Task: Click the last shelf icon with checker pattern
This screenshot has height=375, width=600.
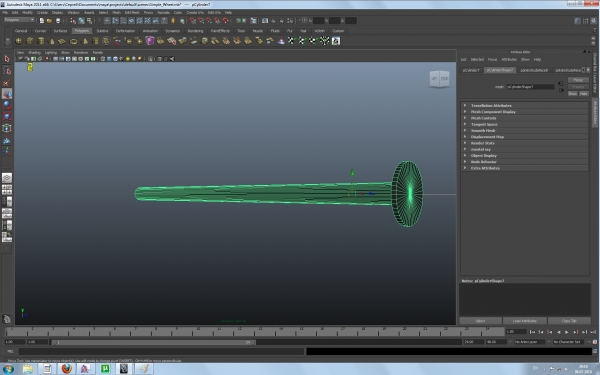Action: [x=336, y=41]
